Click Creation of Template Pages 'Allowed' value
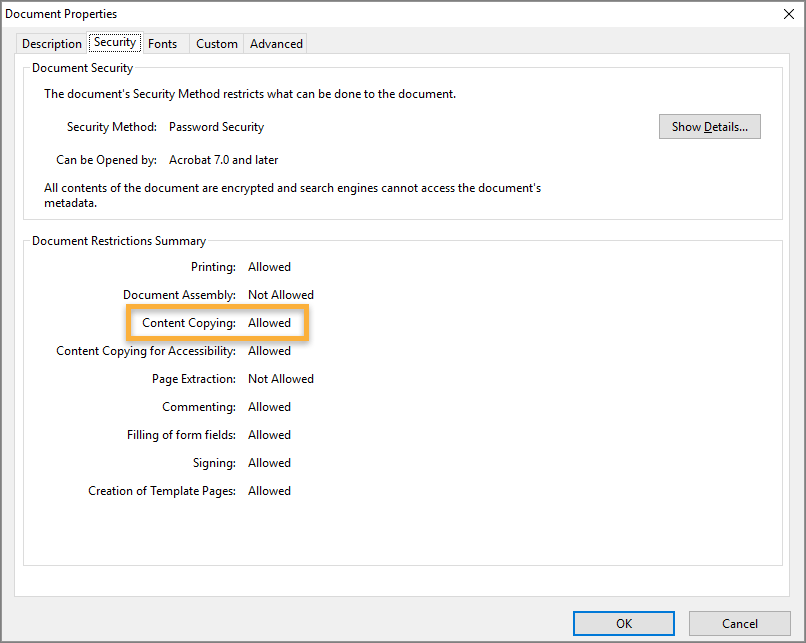Screen dimensions: 806x643 click(x=269, y=491)
